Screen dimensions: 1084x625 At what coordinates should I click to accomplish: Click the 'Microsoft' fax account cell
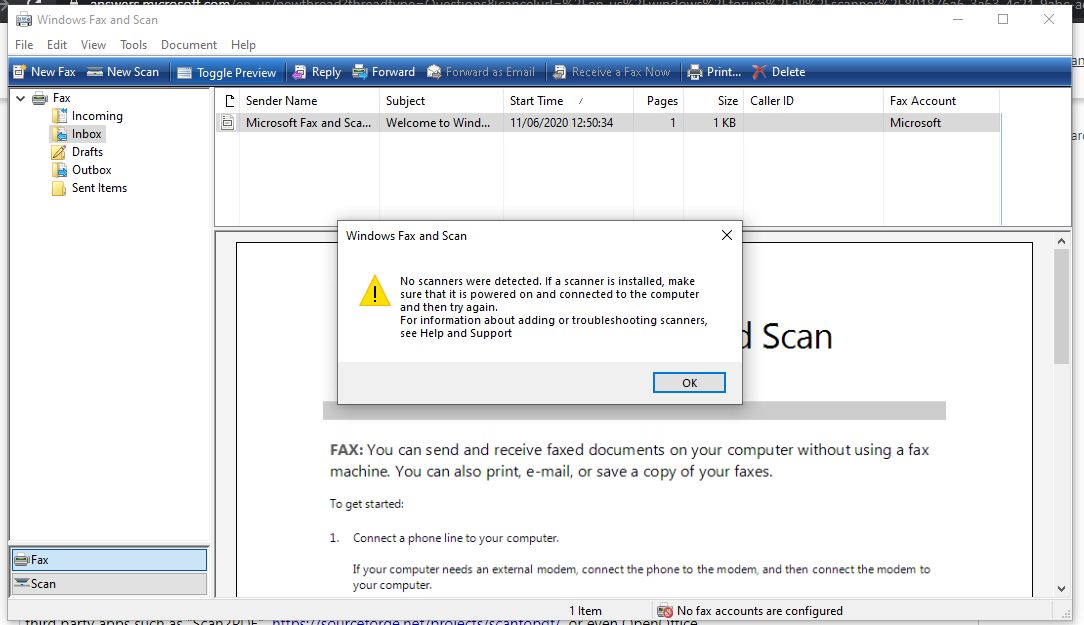click(x=915, y=123)
